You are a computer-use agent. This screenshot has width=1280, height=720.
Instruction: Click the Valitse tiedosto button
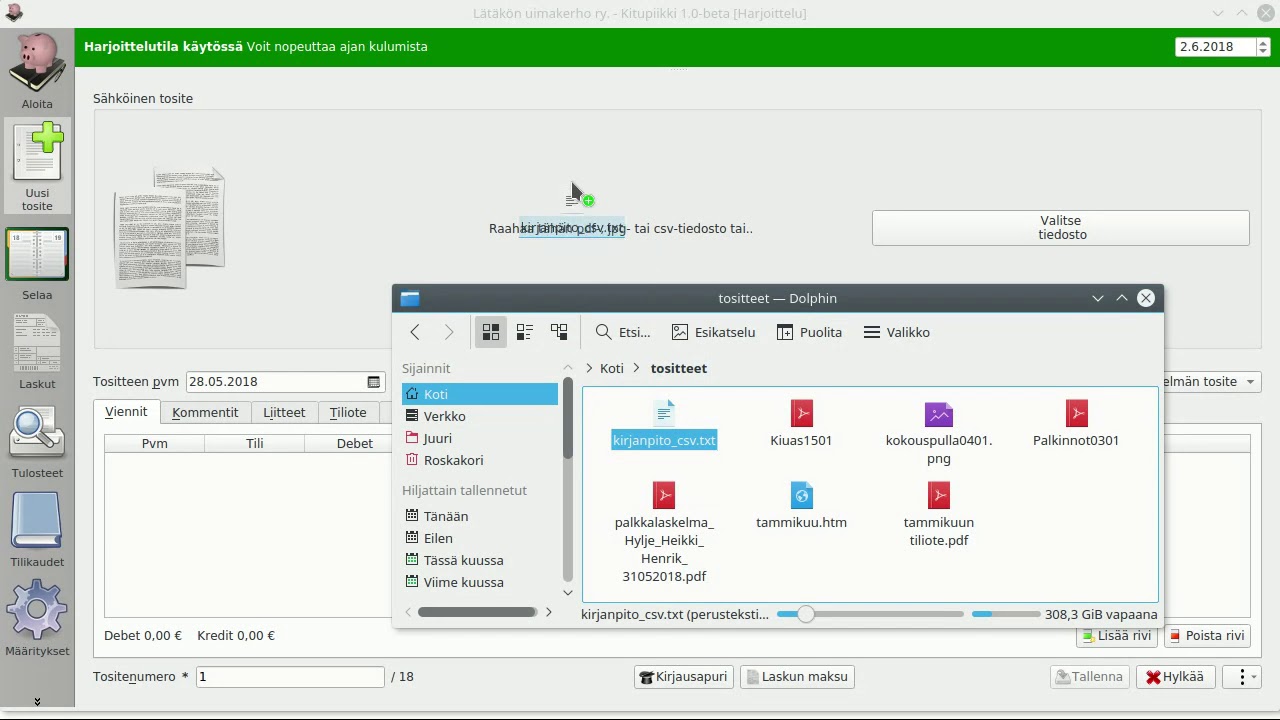(1060, 228)
